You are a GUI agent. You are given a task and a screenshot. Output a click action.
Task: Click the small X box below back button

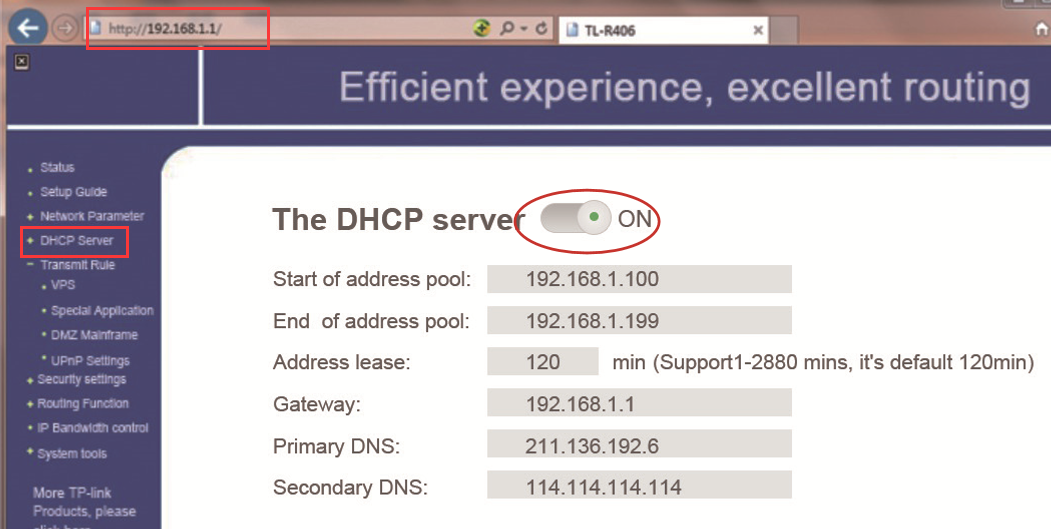(21, 62)
